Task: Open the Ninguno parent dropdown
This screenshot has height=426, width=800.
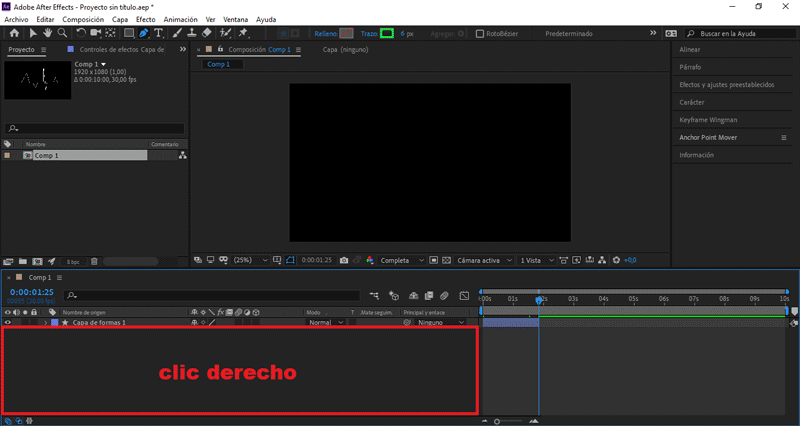Action: click(441, 322)
